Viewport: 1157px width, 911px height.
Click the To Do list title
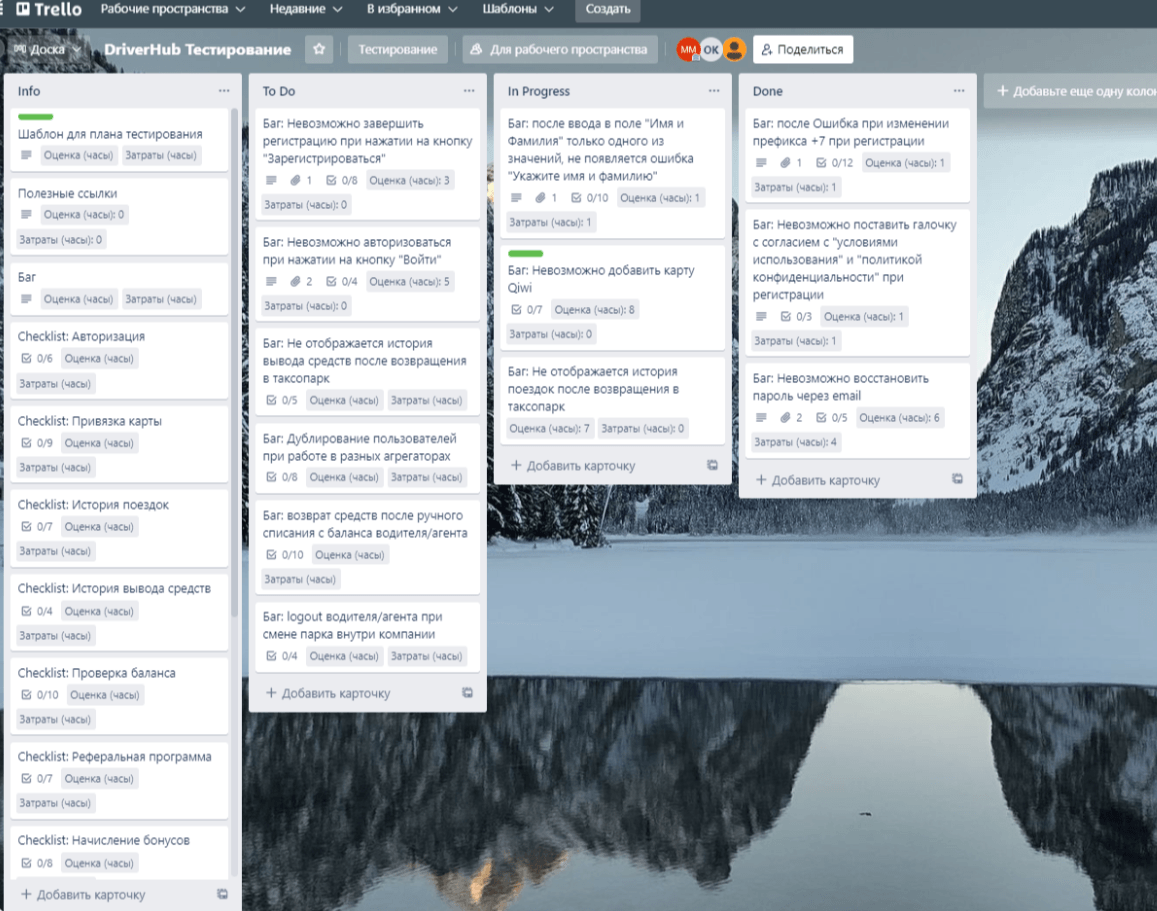pos(279,91)
